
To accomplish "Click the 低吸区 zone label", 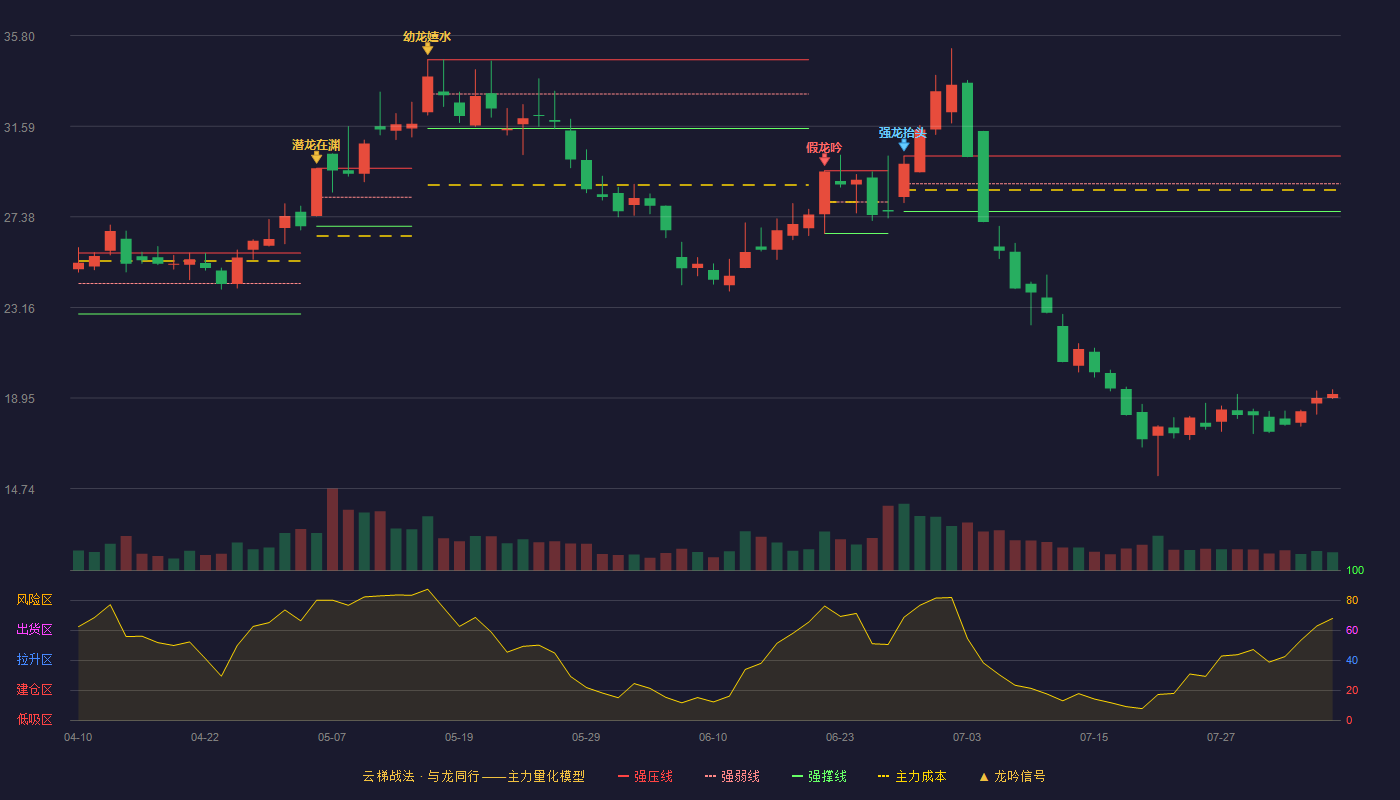I will pos(34,719).
